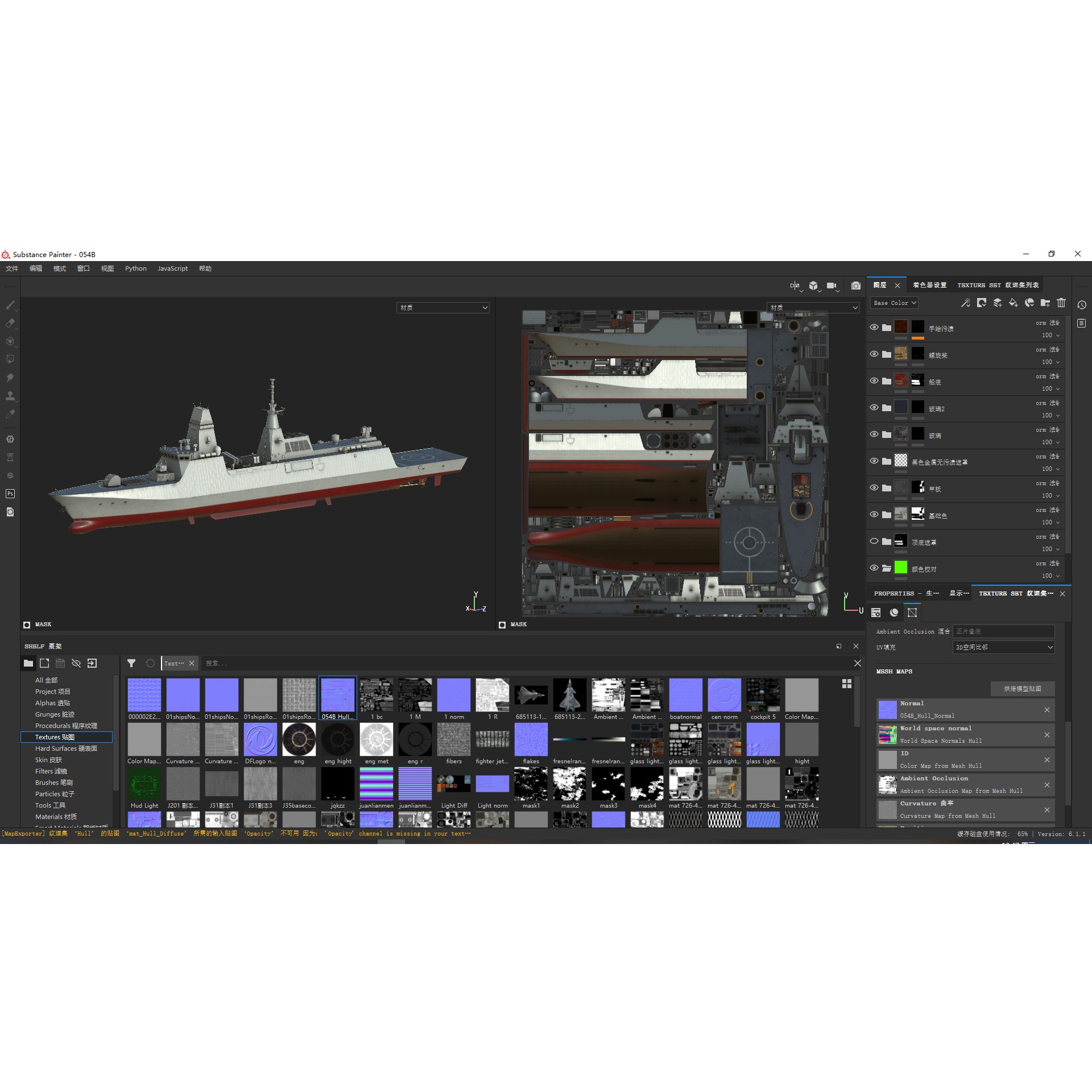This screenshot has height=1092, width=1092.
Task: Hide the 顶底遮罩 layer
Action: 874,541
